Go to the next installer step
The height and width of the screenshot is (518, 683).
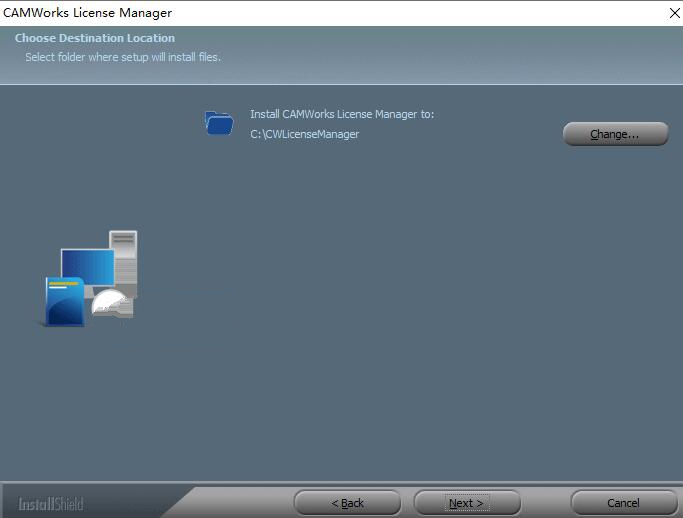click(467, 503)
